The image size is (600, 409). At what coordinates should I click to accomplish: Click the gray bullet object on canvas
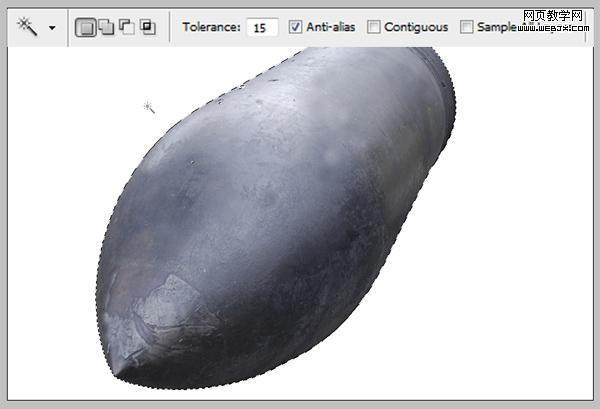(276, 217)
